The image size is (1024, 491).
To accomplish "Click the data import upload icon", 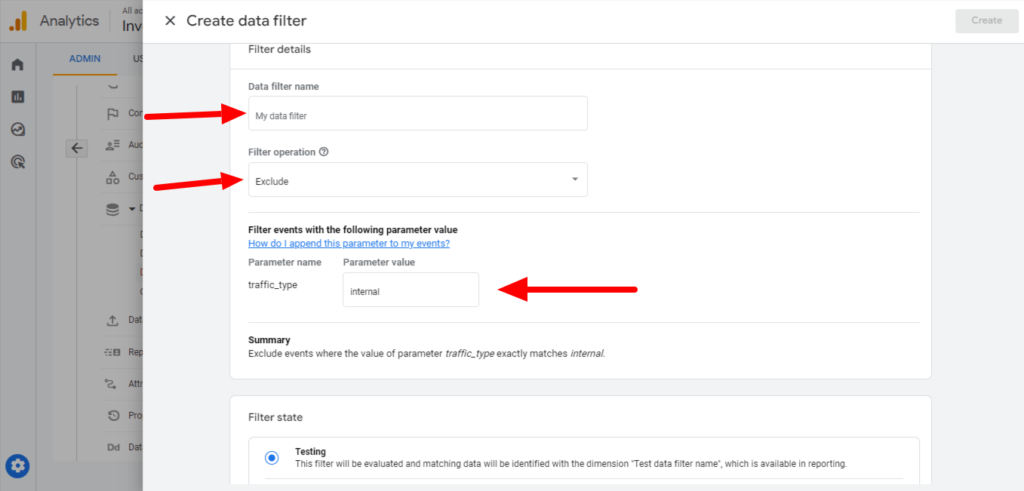I will point(112,321).
